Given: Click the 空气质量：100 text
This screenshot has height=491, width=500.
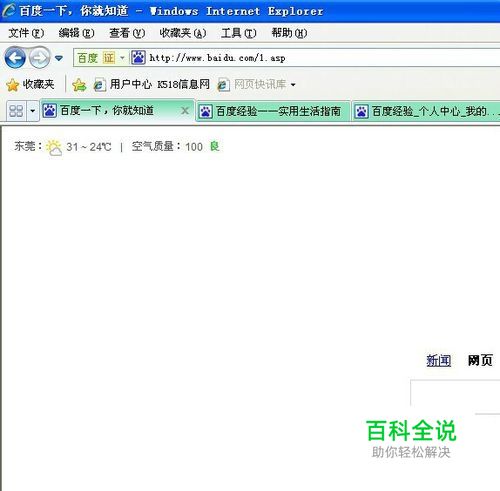Looking at the screenshot, I should [x=167, y=146].
